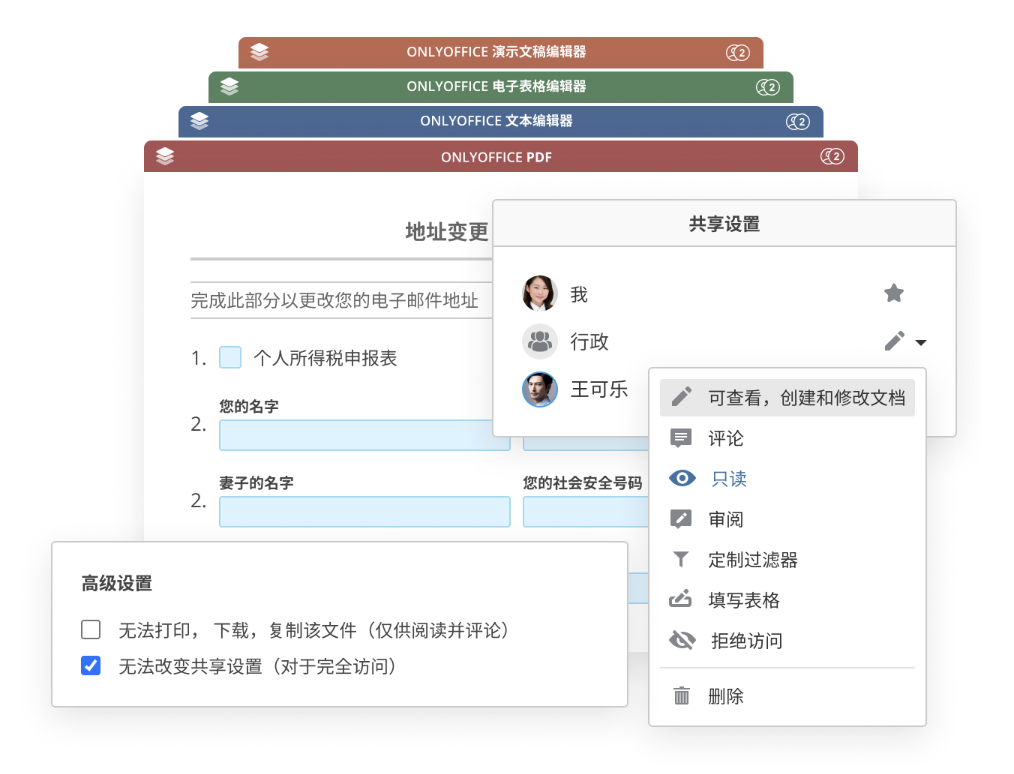This screenshot has width=1014, height=774.
Task: Click the 王可乐 avatar
Action: tap(539, 389)
